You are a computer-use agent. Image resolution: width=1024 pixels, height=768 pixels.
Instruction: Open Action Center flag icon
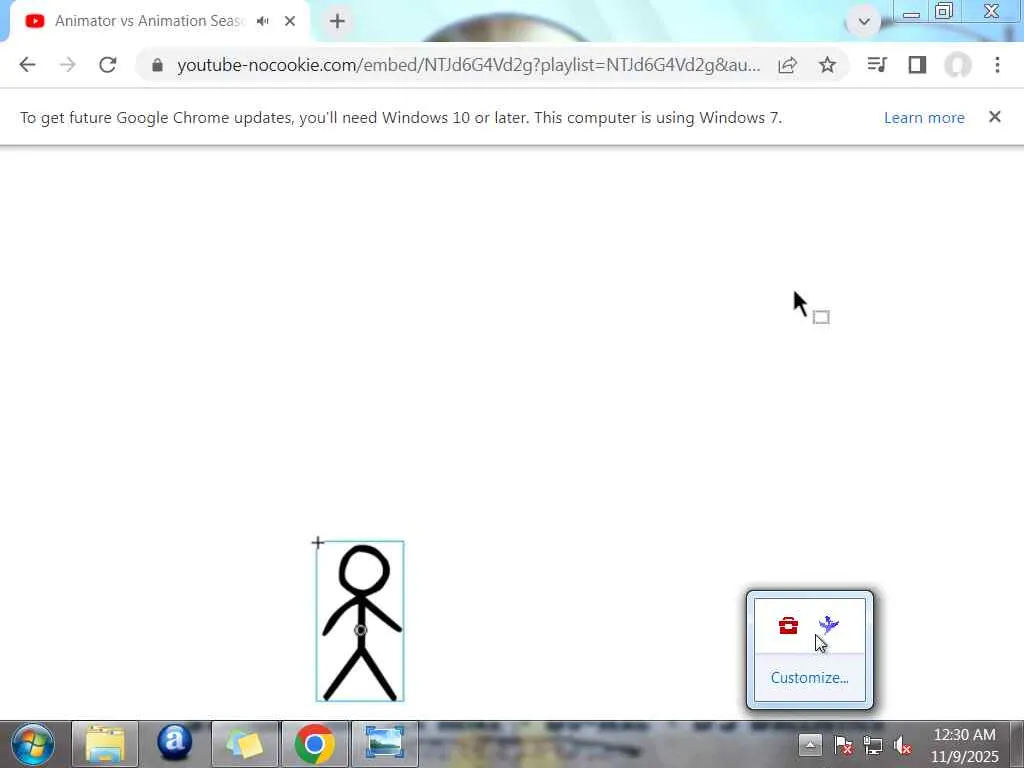coord(843,745)
